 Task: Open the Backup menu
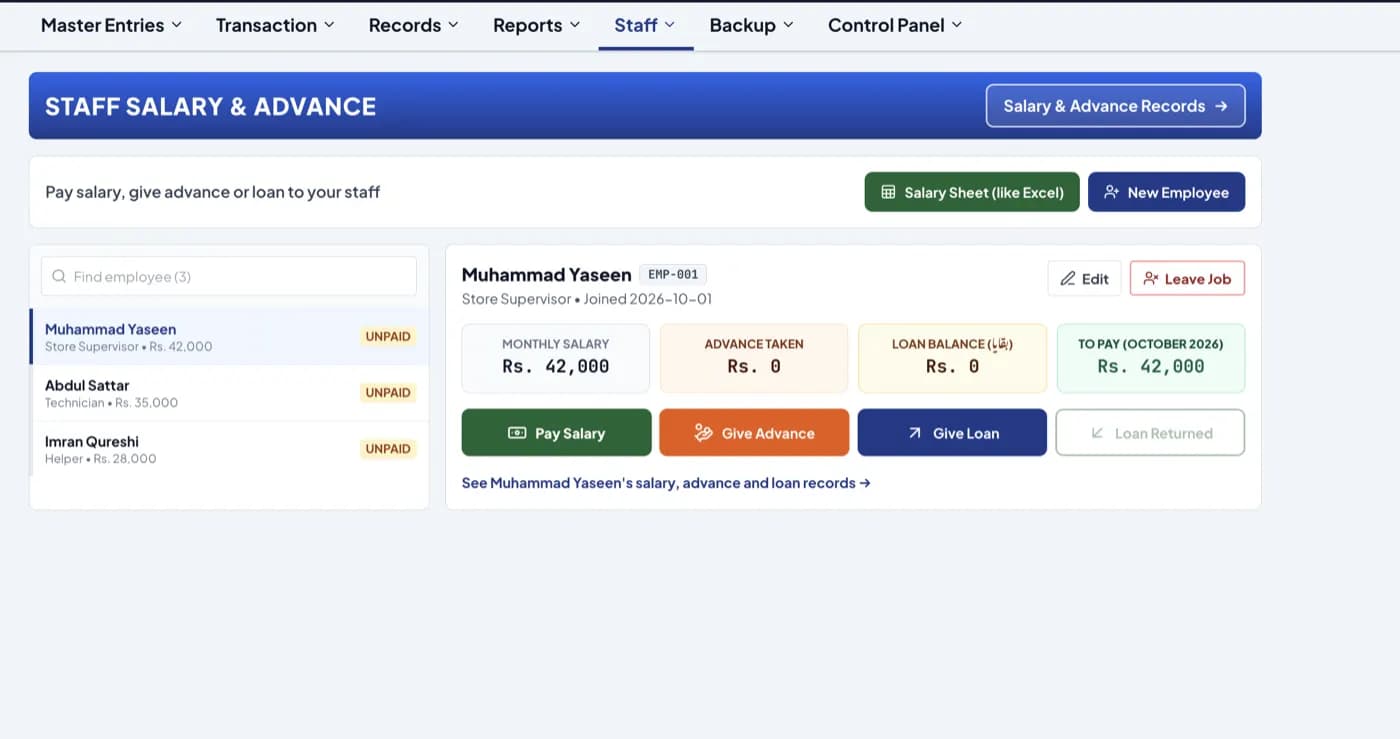[751, 25]
